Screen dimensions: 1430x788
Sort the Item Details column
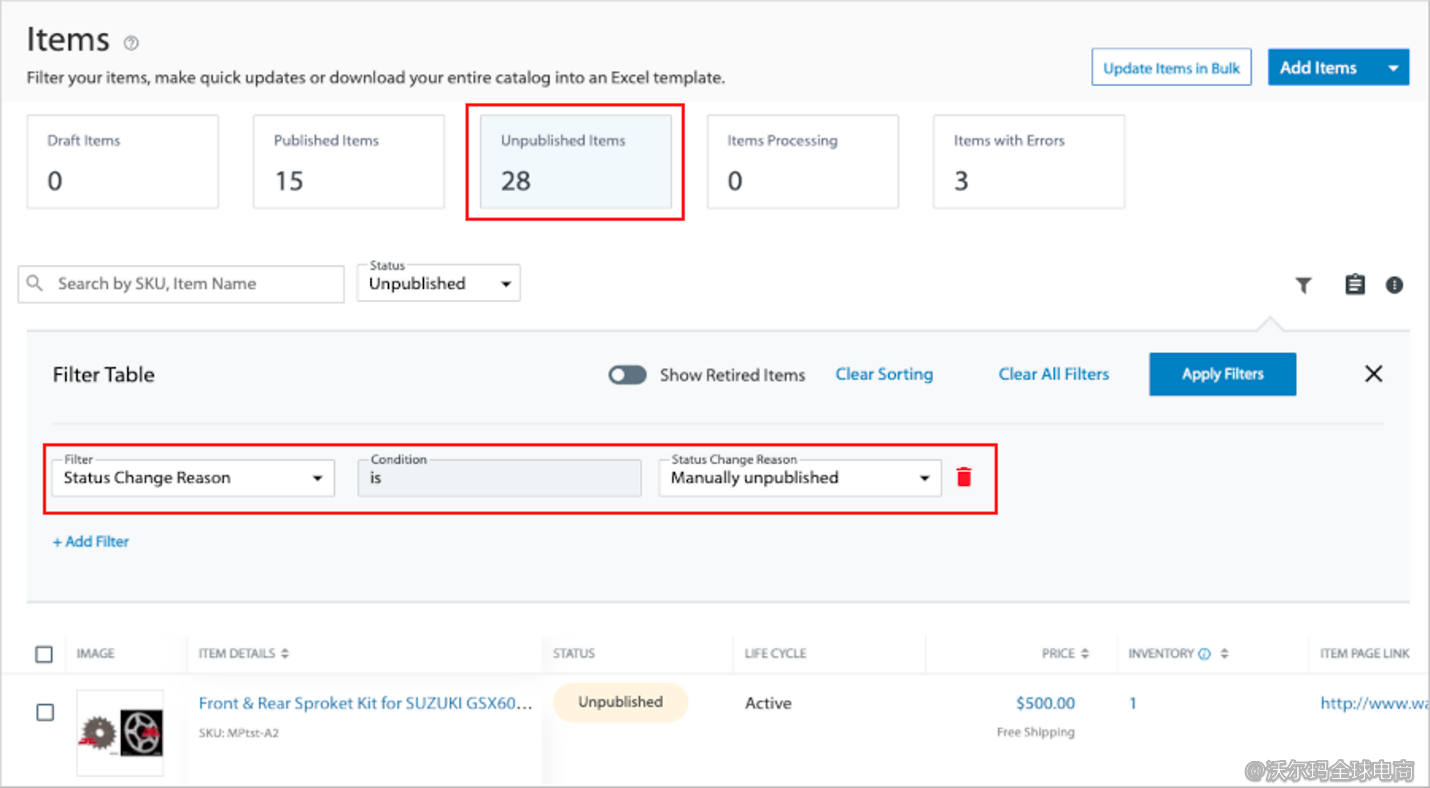coord(285,654)
